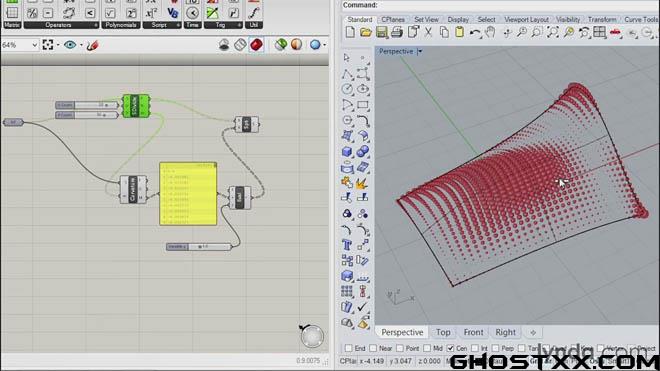Screen dimensions: 660x371
Task: Enable the End osnap checkbox
Action: click(x=349, y=348)
